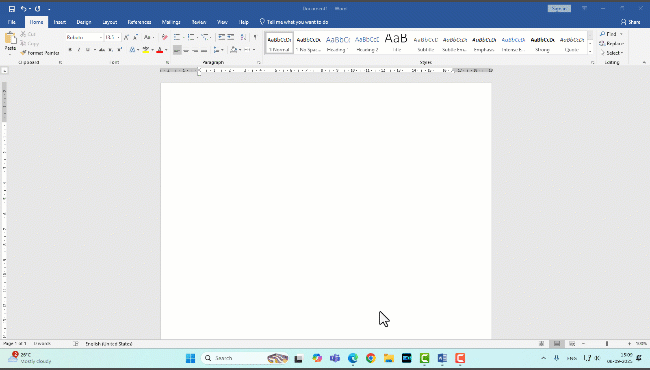
Task: Open the font size dropdown
Action: point(118,37)
